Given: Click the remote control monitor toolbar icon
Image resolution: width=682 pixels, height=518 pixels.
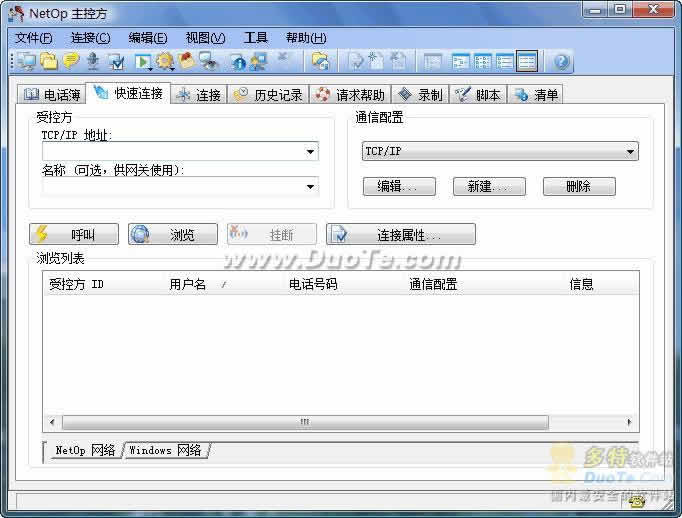Looking at the screenshot, I should click(x=28, y=62).
